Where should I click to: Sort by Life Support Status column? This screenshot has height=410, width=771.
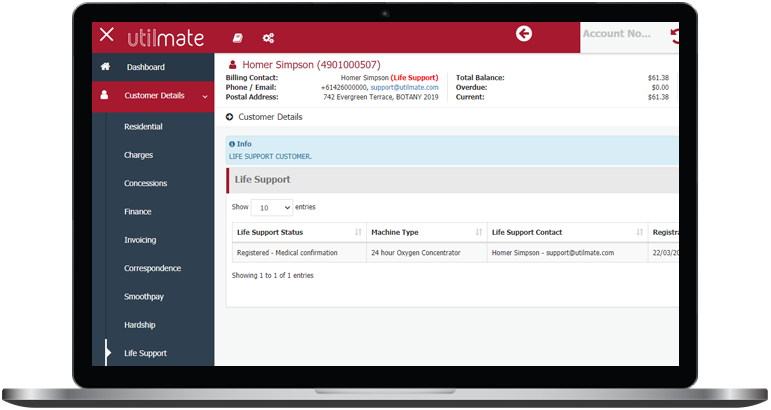[358, 232]
